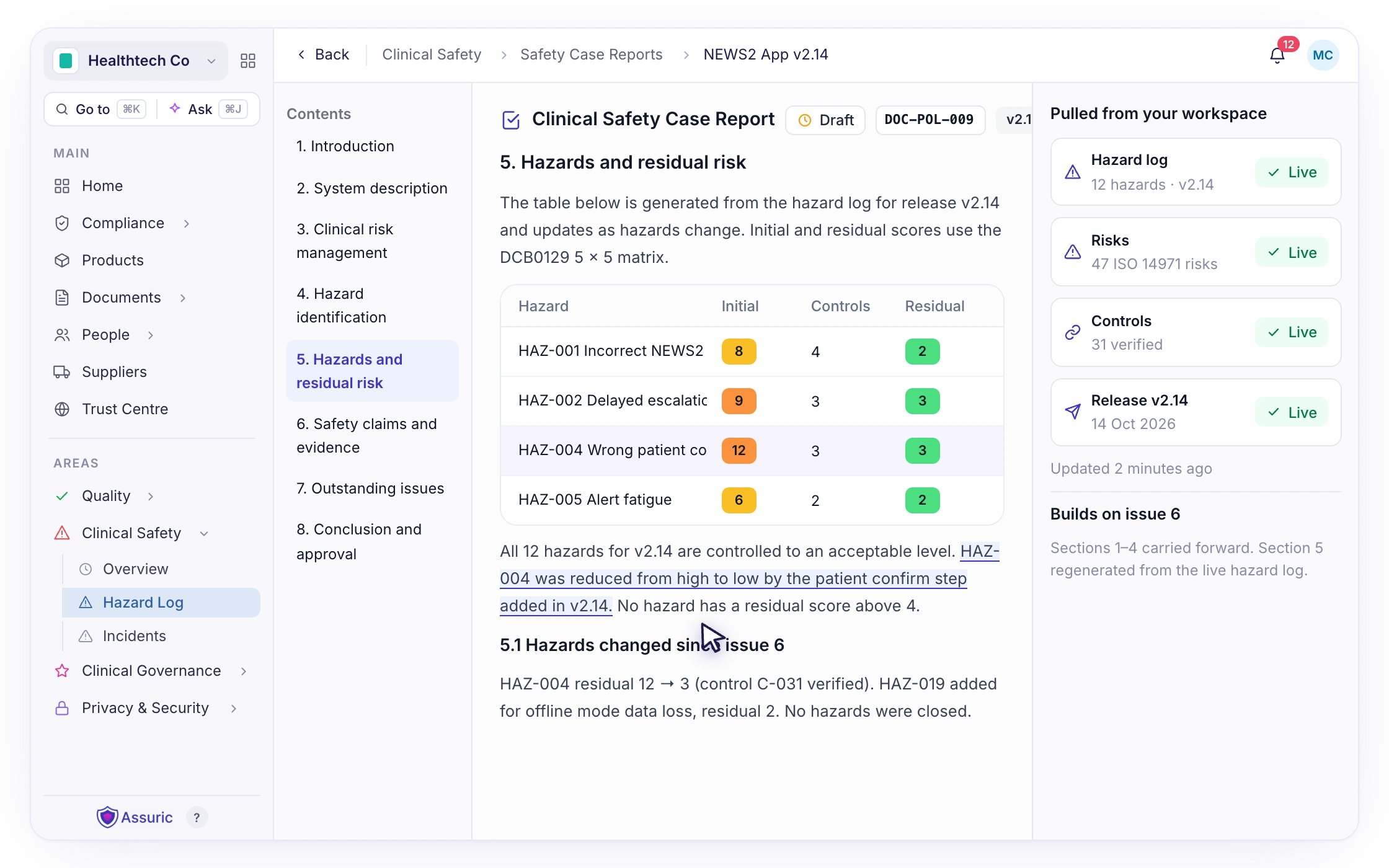Jump to 7. Outstanding issues
The height and width of the screenshot is (868, 1389).
click(x=370, y=489)
